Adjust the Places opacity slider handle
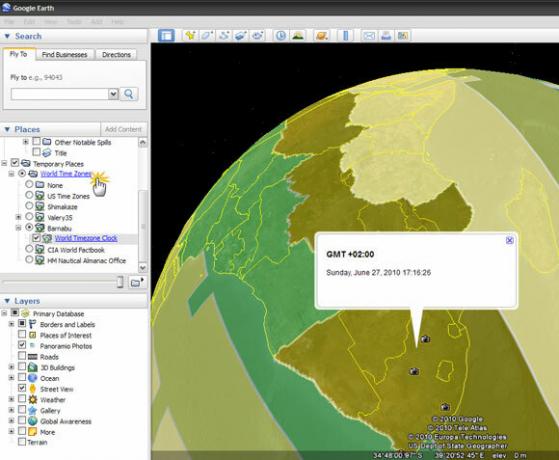559x460 pixels. pyautogui.click(x=120, y=282)
